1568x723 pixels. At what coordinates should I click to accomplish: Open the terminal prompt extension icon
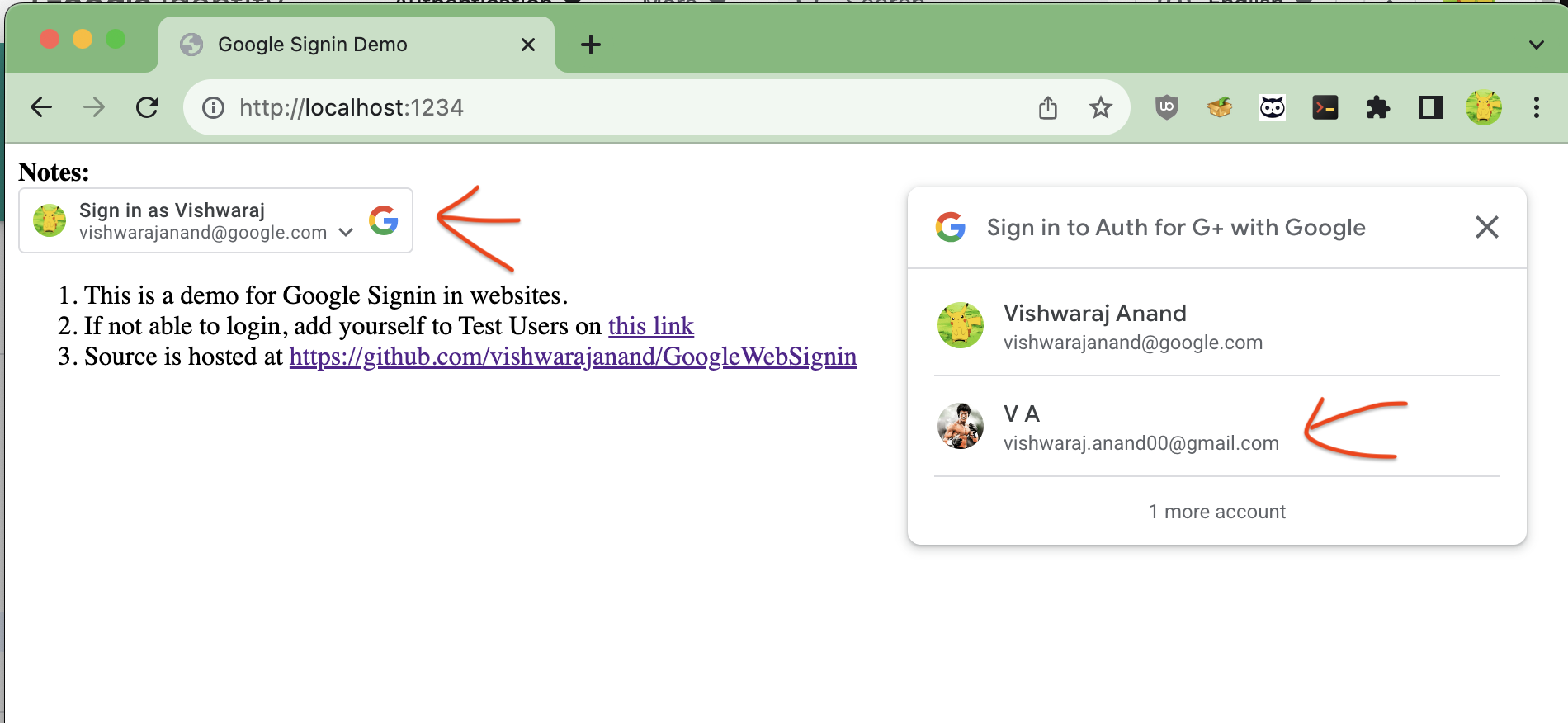pyautogui.click(x=1325, y=107)
